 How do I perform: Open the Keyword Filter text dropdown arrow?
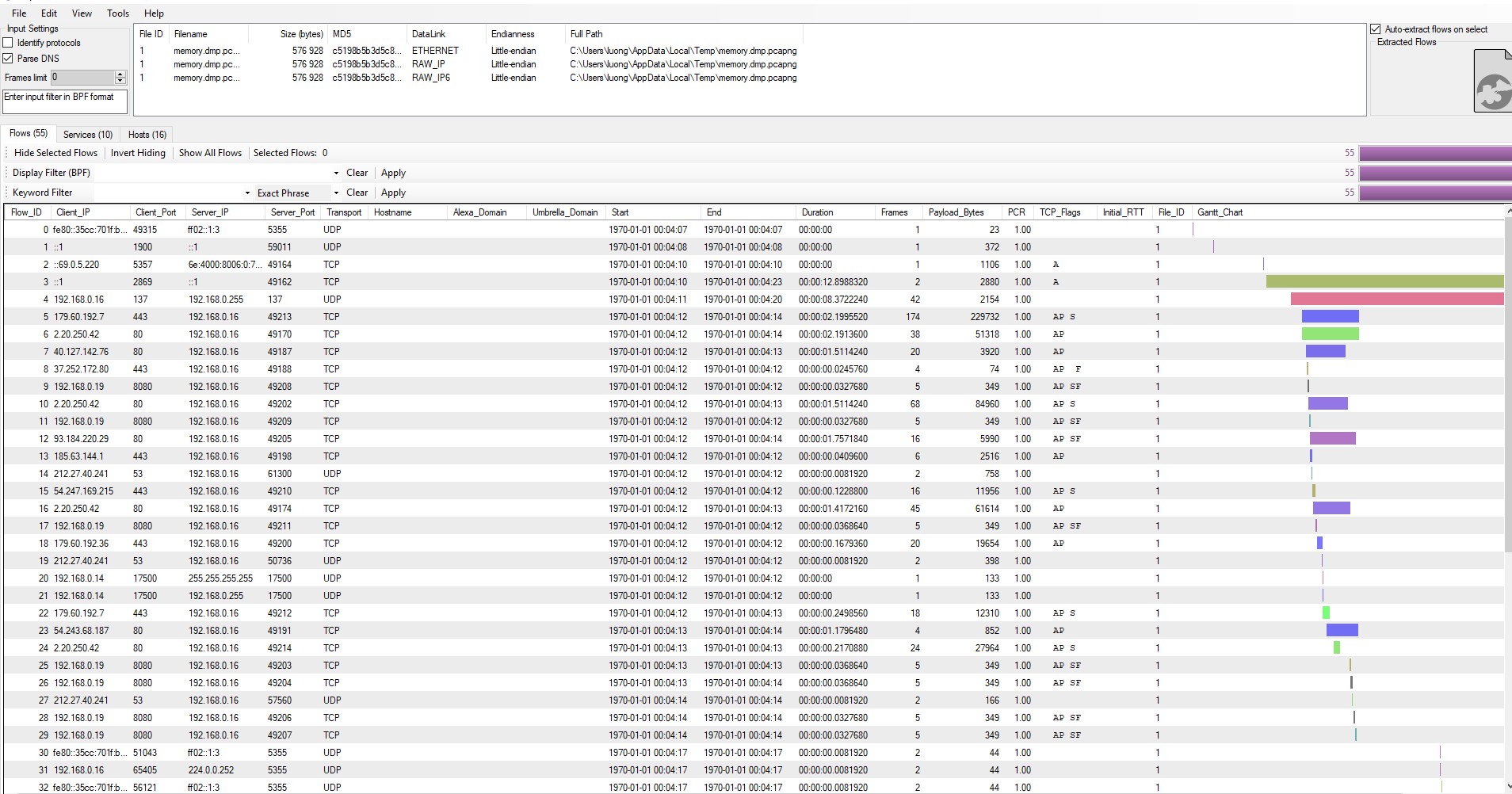coord(247,193)
